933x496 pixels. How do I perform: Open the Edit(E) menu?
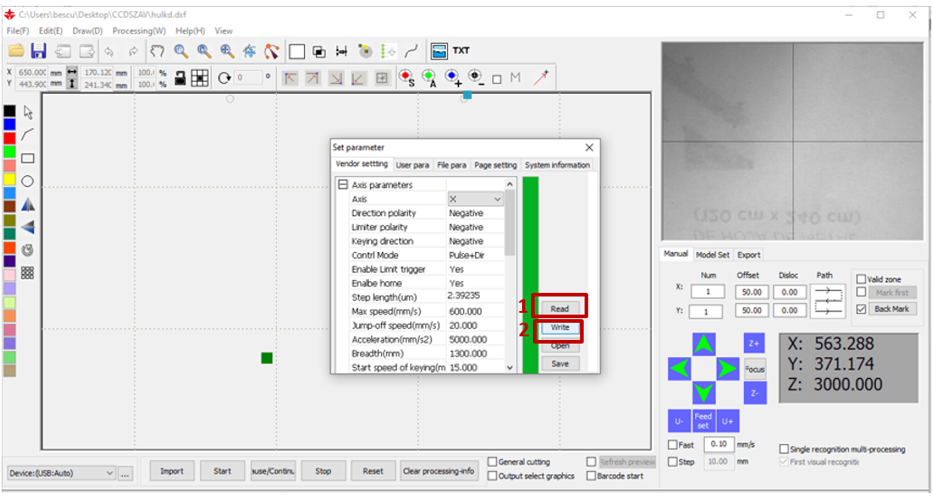(51, 30)
